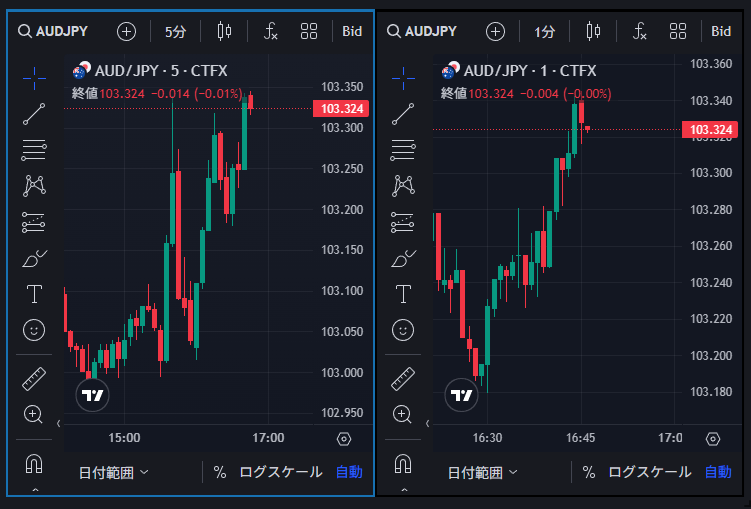Click the zoom in tool in left chart
The height and width of the screenshot is (509, 751).
pos(34,414)
